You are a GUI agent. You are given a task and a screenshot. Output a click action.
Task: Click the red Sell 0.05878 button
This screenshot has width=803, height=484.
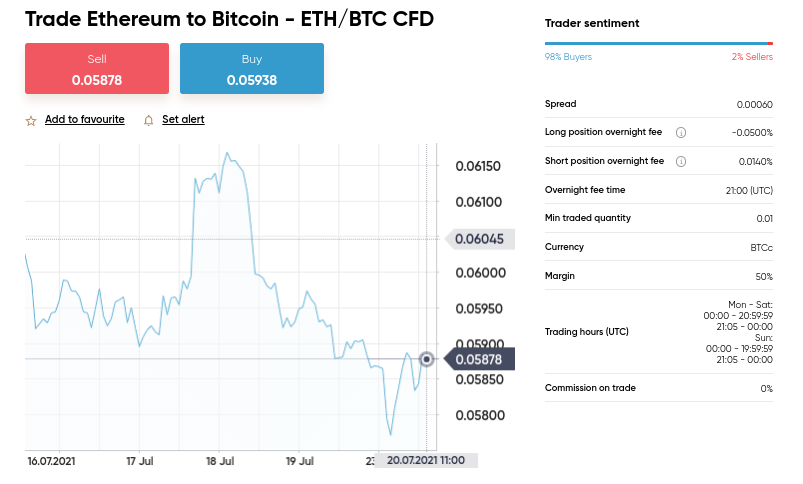click(x=97, y=69)
